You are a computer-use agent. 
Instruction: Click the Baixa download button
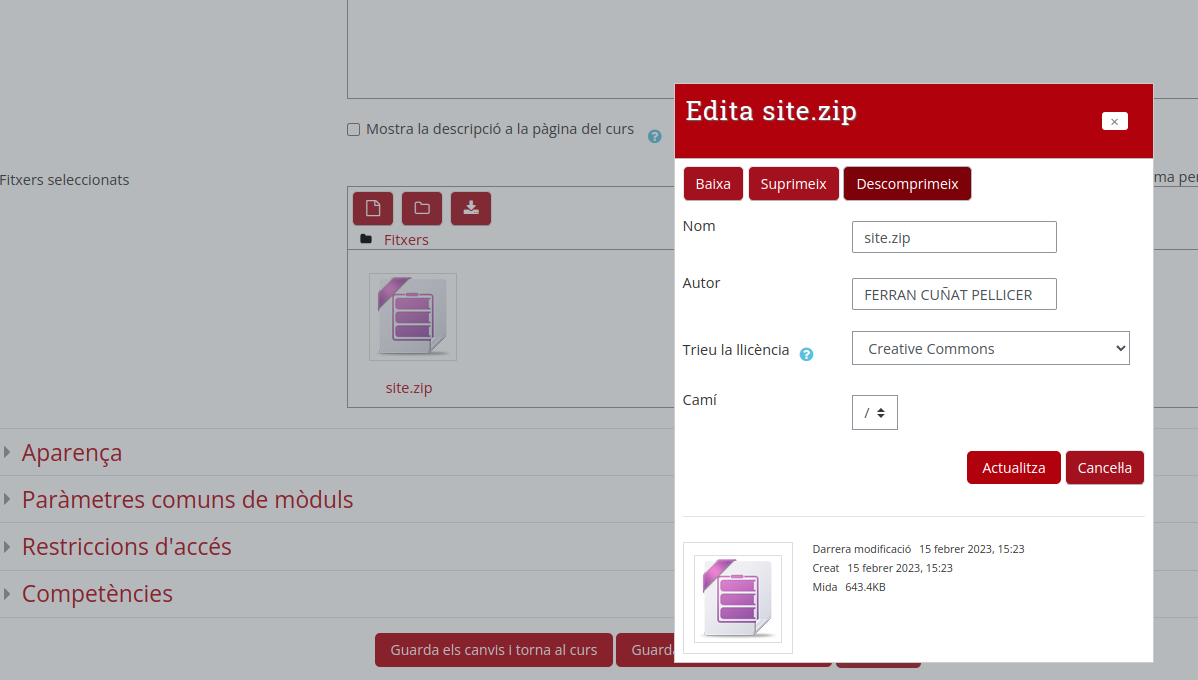(x=713, y=184)
